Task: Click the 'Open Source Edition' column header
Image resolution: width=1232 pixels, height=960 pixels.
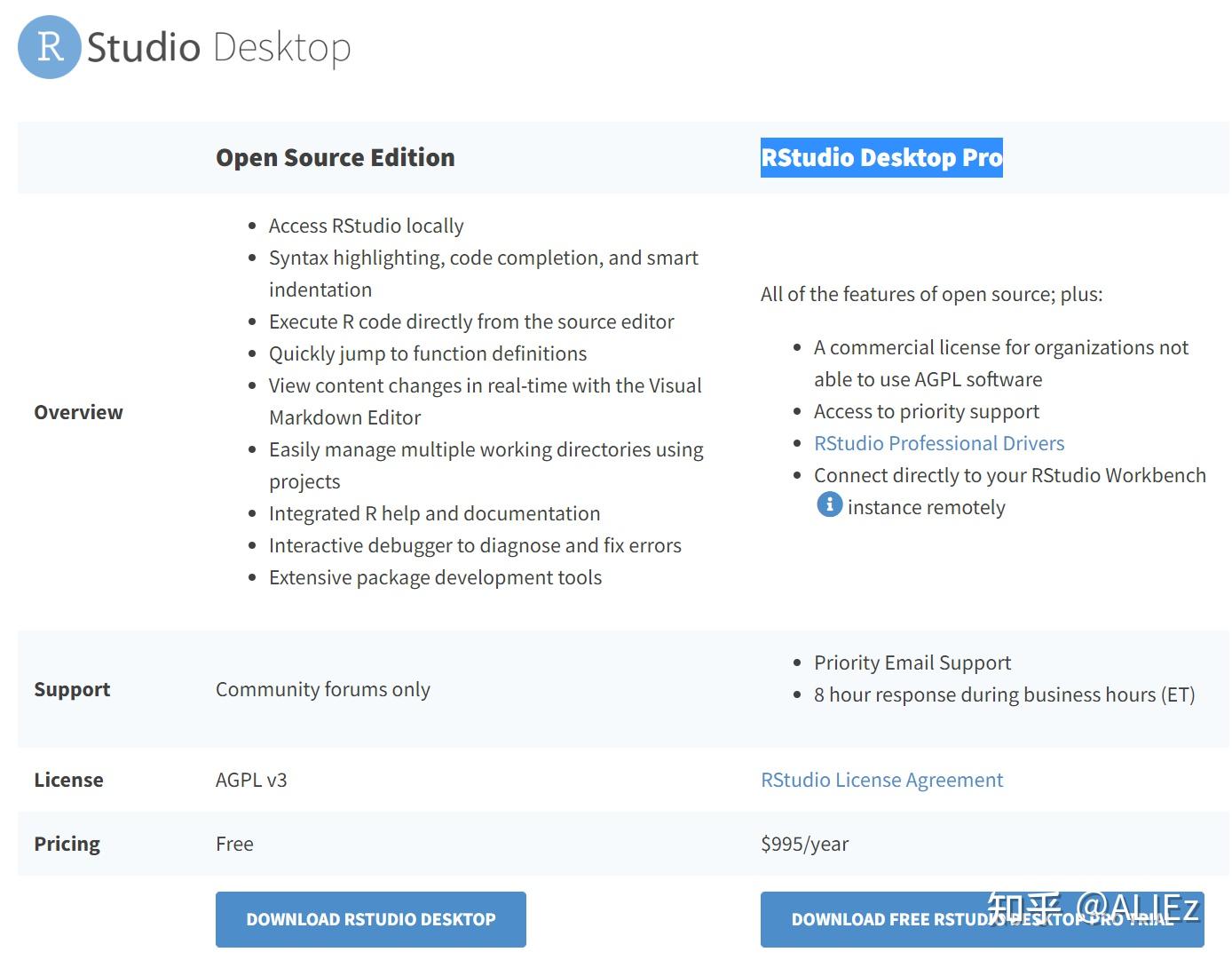Action: coord(335,157)
